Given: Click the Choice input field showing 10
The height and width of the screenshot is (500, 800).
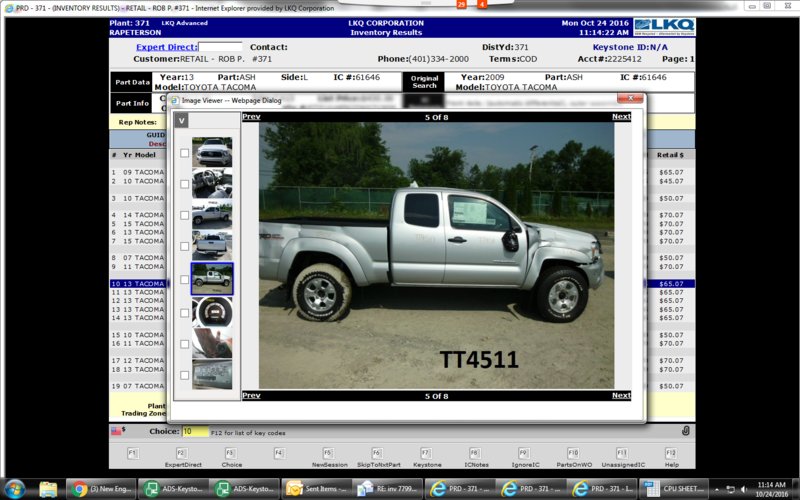Looking at the screenshot, I should pos(195,431).
